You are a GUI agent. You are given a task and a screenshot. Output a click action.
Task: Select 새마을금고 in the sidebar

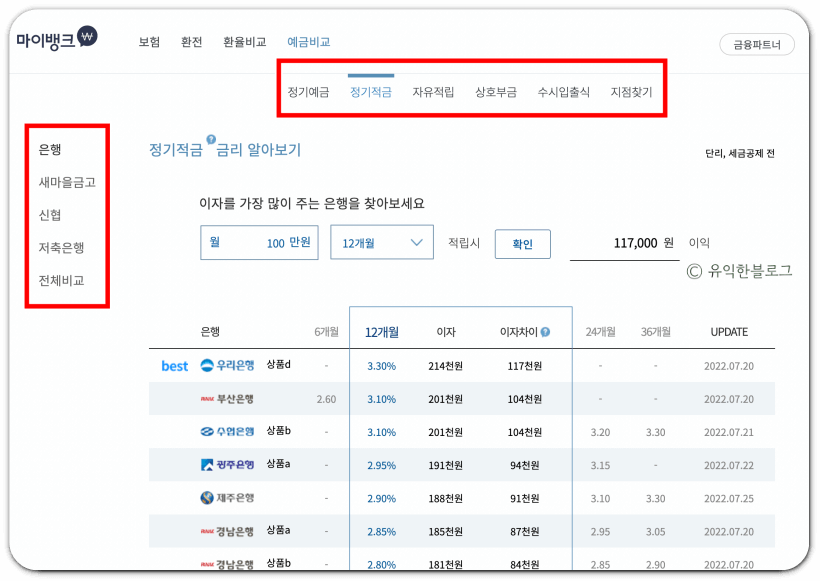[x=67, y=182]
